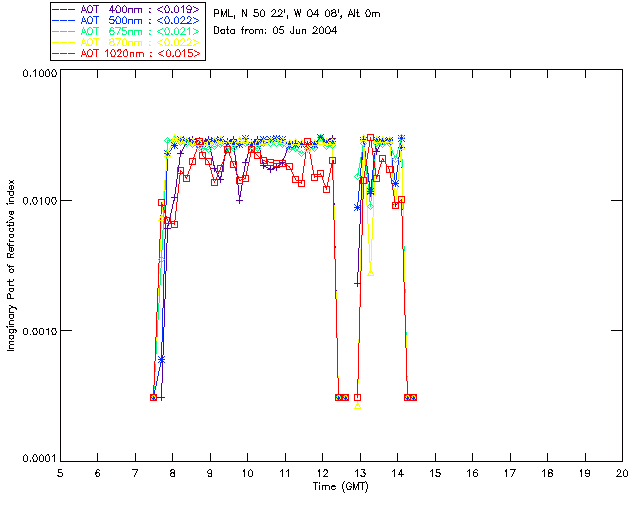This screenshot has height=512, width=640.
Task: Click the x-axis tick label 17
Action: point(510,473)
